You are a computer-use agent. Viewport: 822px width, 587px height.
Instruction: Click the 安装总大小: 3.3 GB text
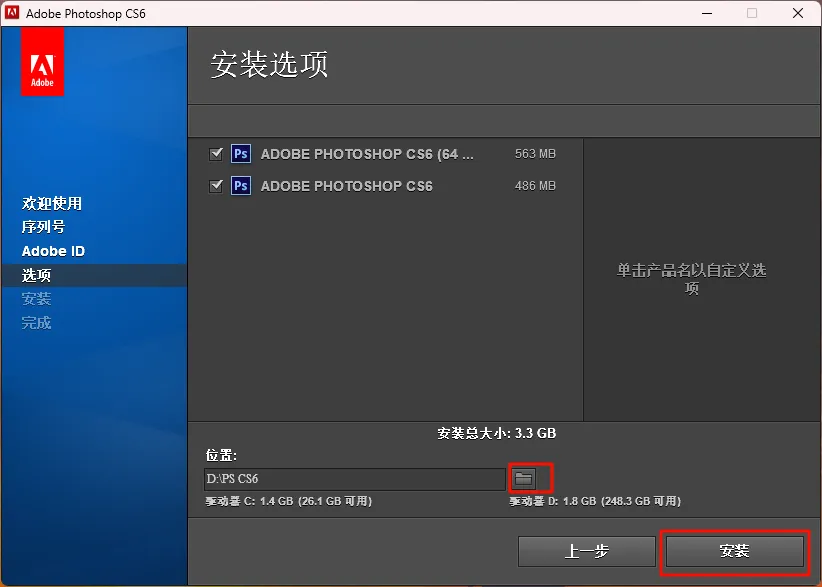tap(496, 433)
